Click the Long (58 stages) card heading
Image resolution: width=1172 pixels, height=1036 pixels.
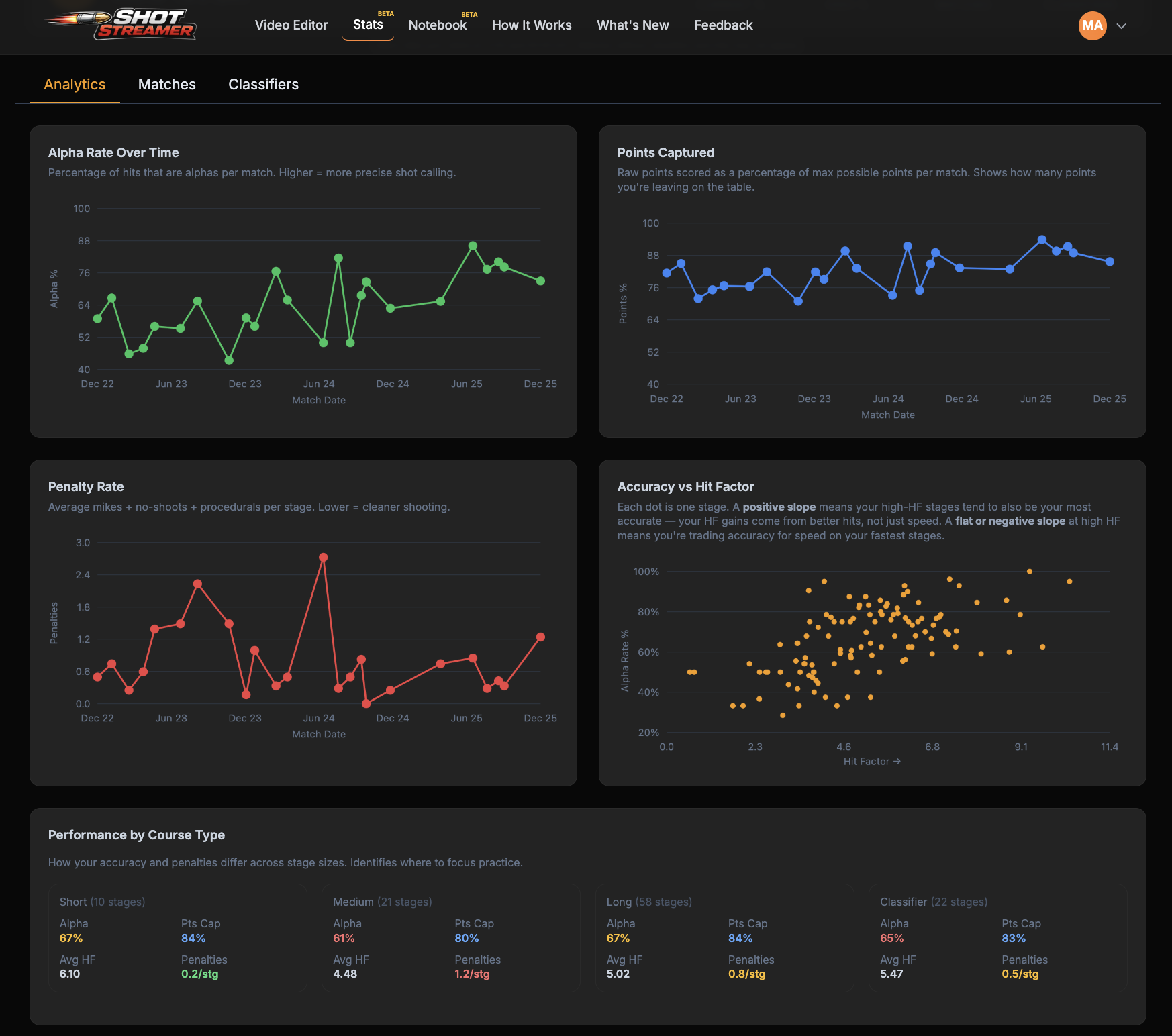pyautogui.click(x=649, y=902)
